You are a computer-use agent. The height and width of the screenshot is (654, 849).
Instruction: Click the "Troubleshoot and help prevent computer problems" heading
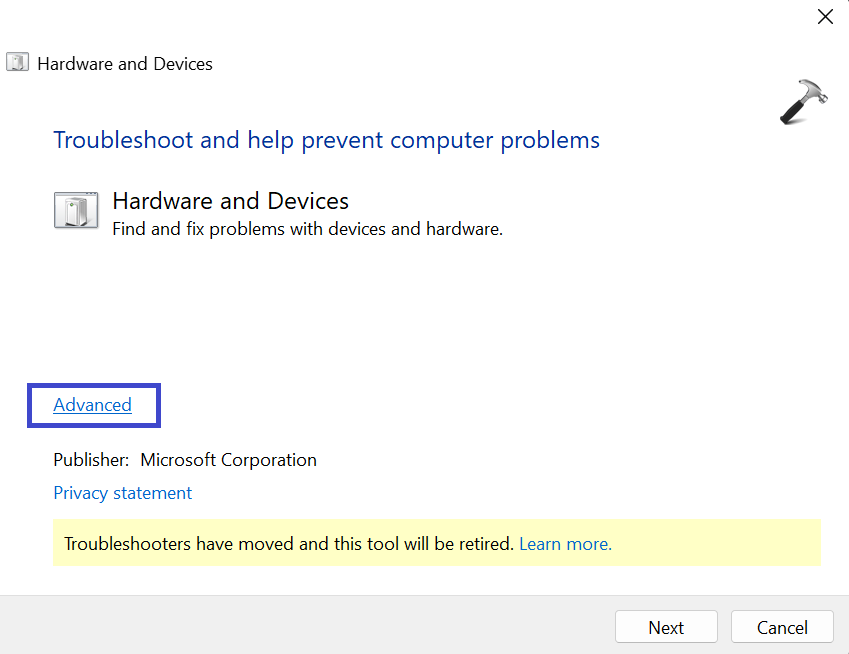326,139
